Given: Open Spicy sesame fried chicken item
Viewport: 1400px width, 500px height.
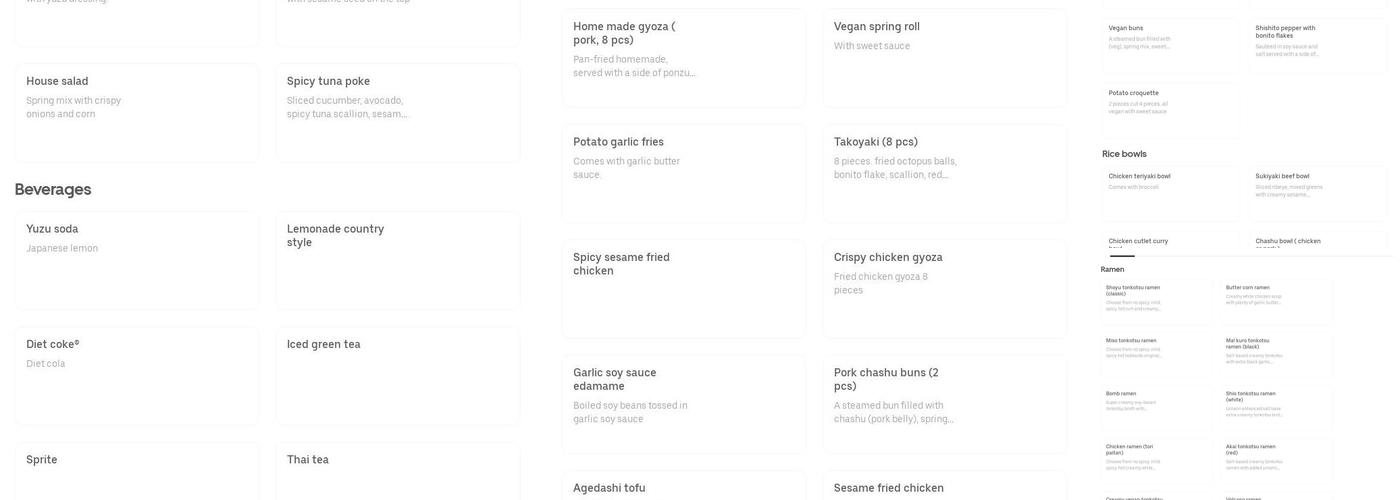Looking at the screenshot, I should point(684,288).
